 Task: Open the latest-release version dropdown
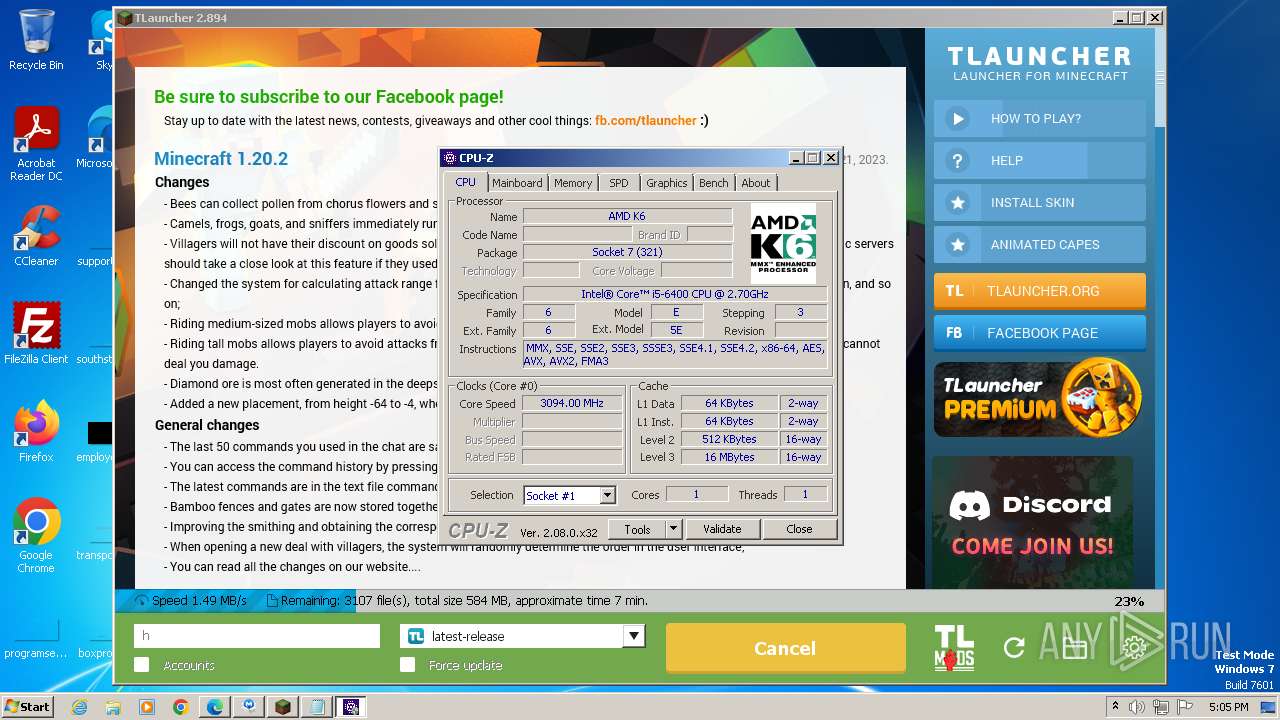pyautogui.click(x=633, y=636)
